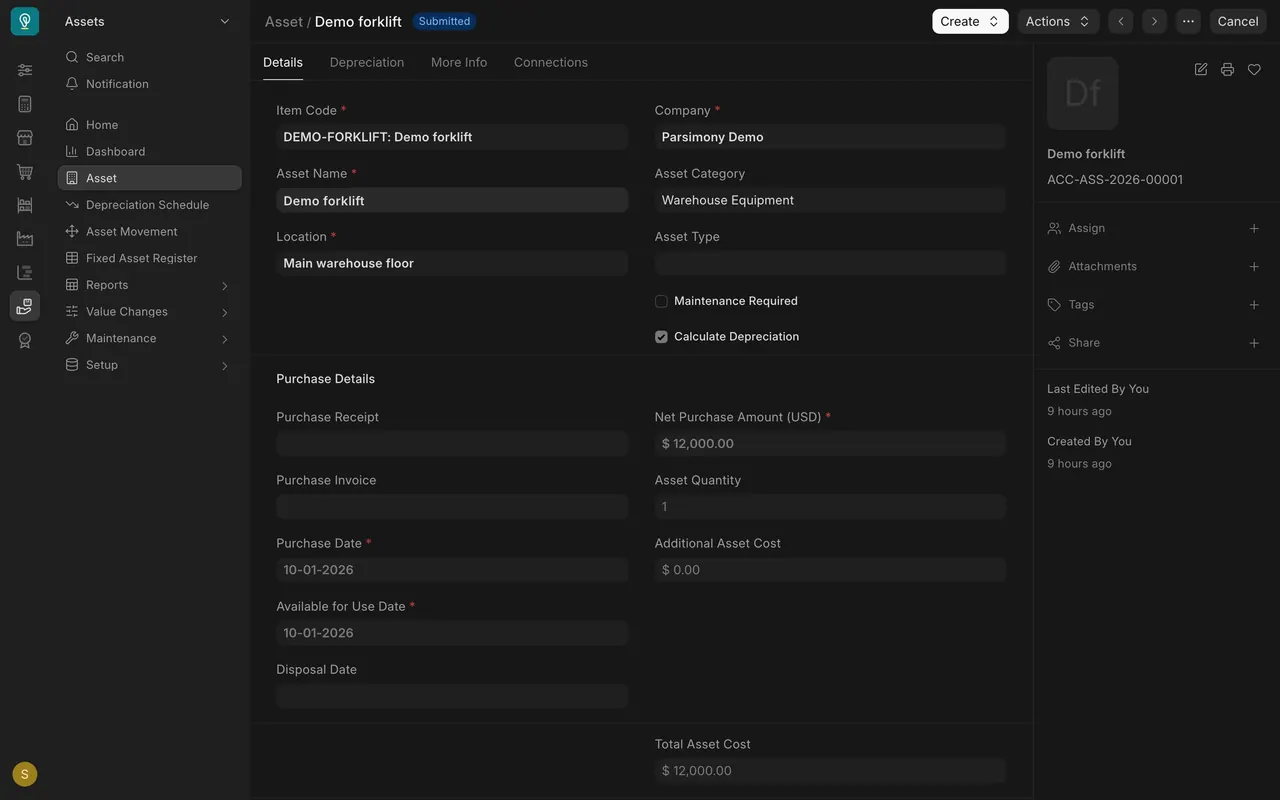This screenshot has width=1280, height=800.
Task: Click the user avatar S at bottom left
Action: pos(25,774)
